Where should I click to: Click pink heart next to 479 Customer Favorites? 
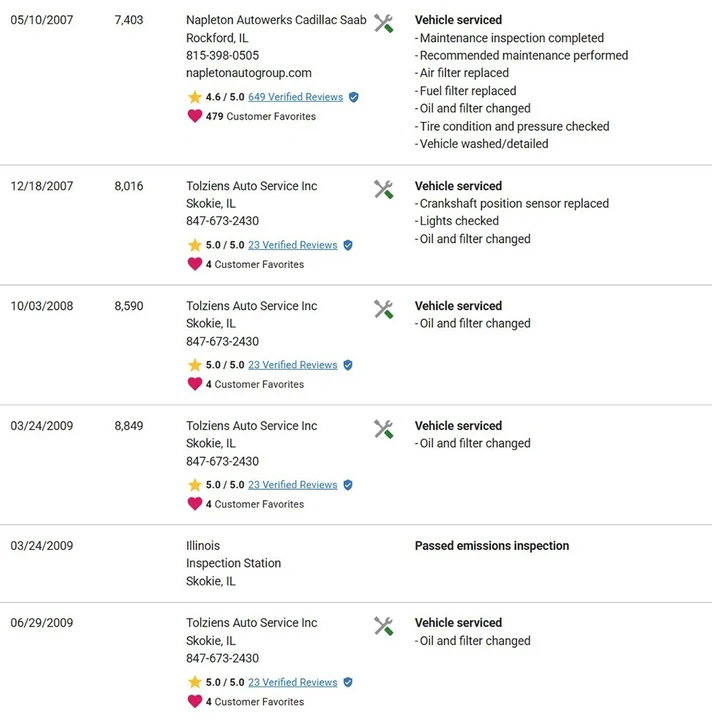[195, 116]
